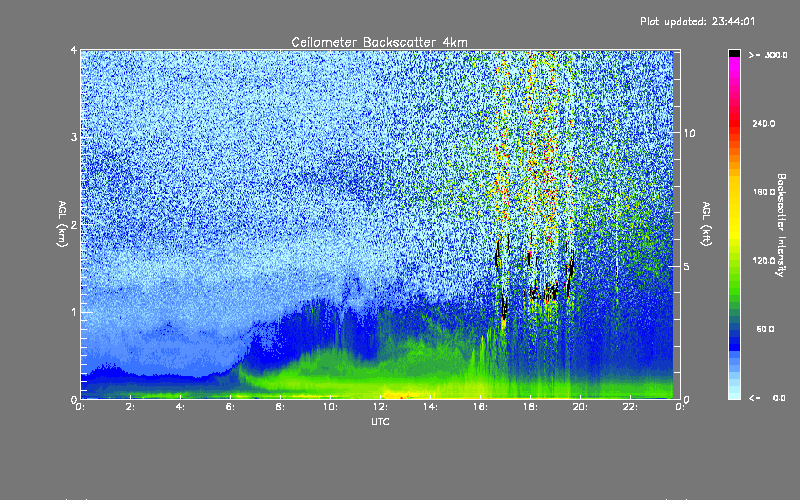Select the "240.0" colorbar value
Viewport: 800px width, 500px height.
point(764,123)
